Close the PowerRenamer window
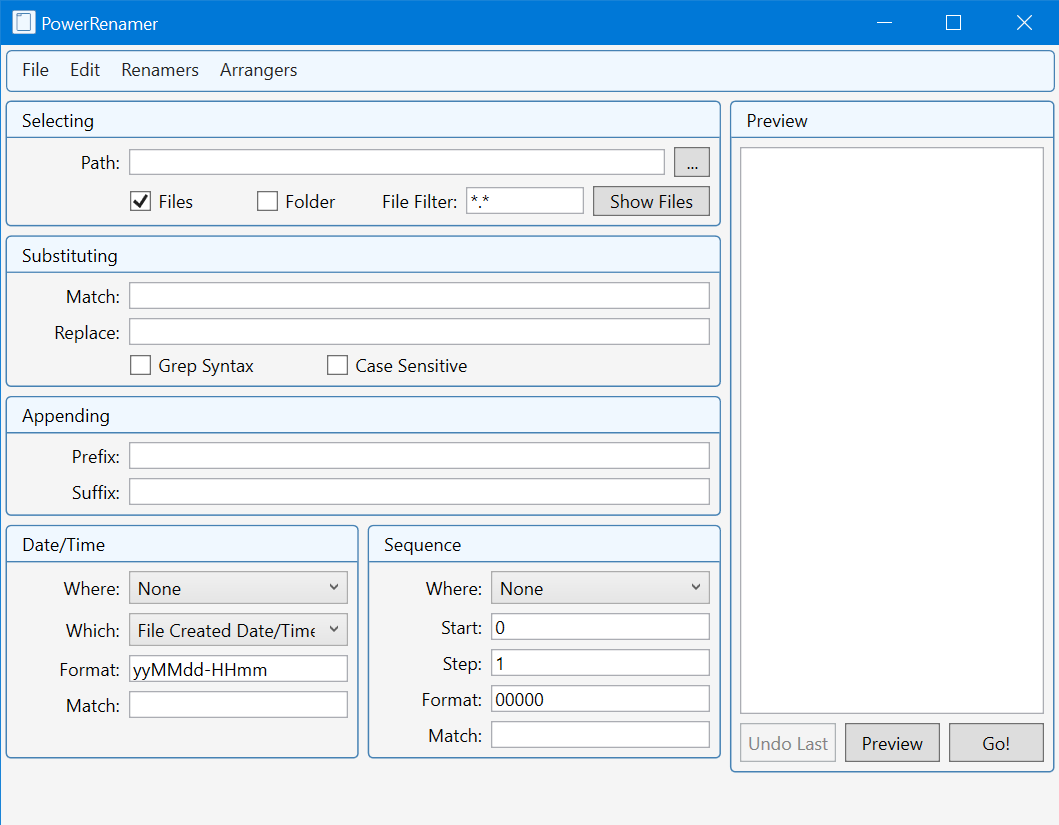The width and height of the screenshot is (1059, 825). pyautogui.click(x=1024, y=23)
